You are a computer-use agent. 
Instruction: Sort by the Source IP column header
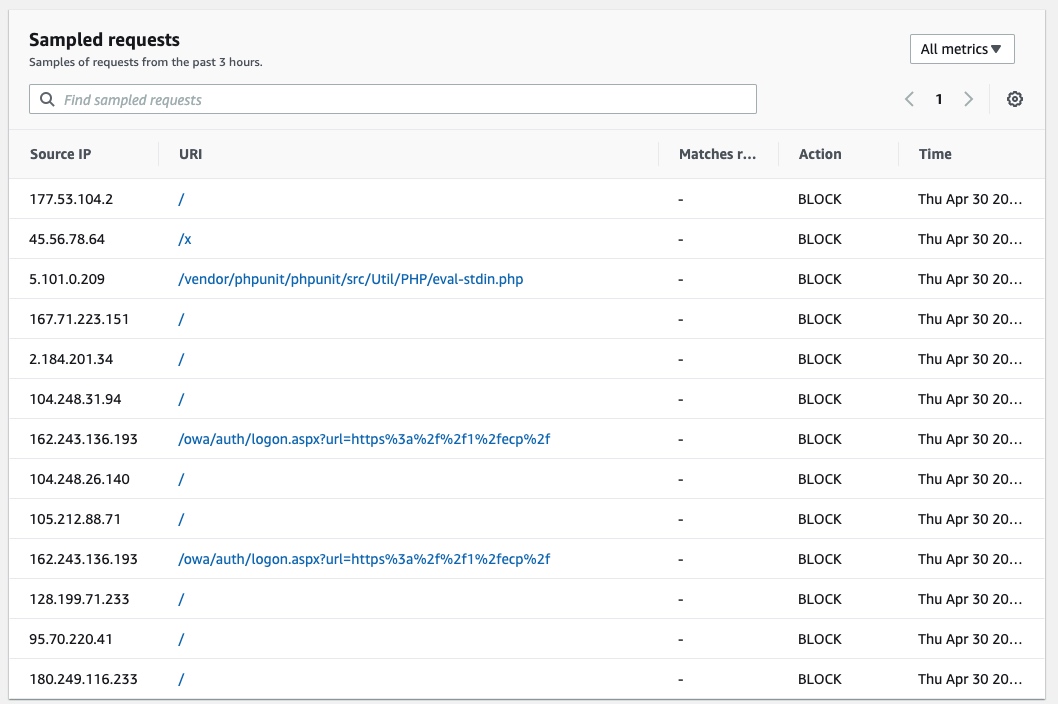point(61,154)
